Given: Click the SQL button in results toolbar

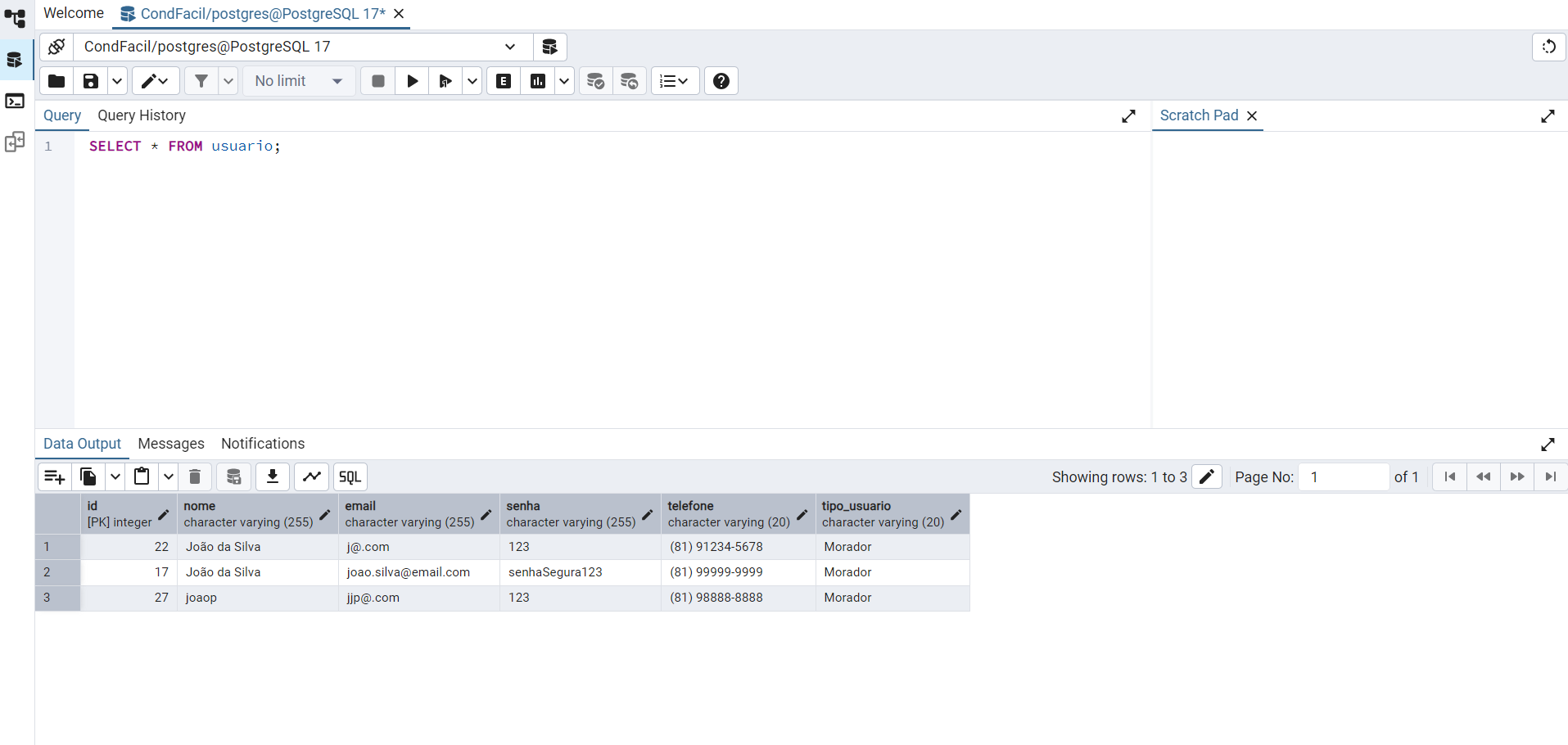Looking at the screenshot, I should pyautogui.click(x=350, y=476).
